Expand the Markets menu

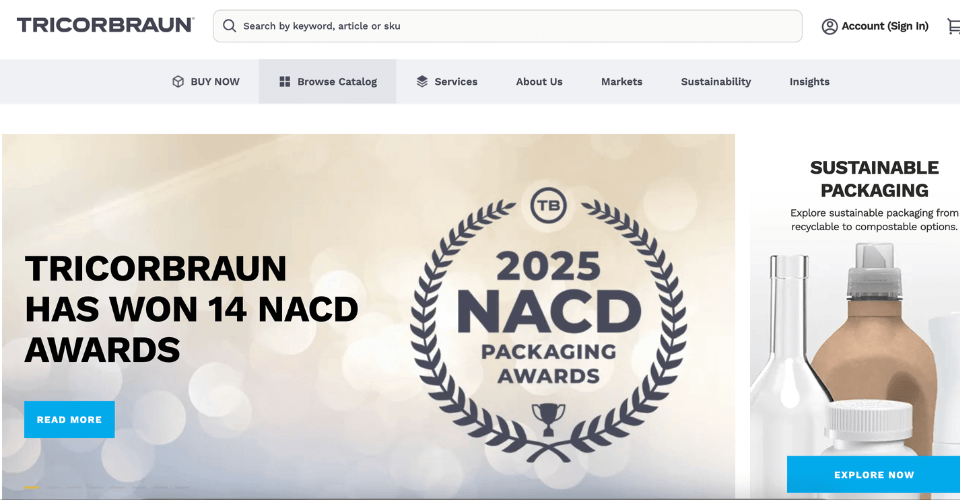pyautogui.click(x=621, y=82)
